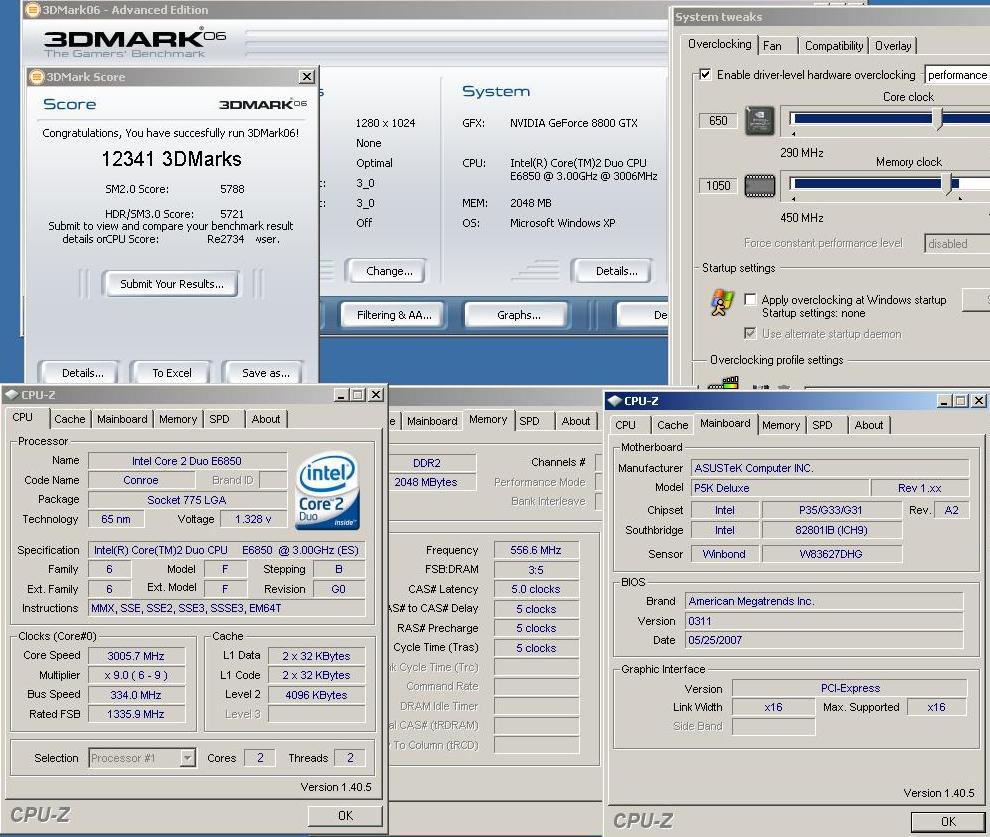Click the Intel Core 2 Duo logo
990x837 pixels.
[x=327, y=490]
